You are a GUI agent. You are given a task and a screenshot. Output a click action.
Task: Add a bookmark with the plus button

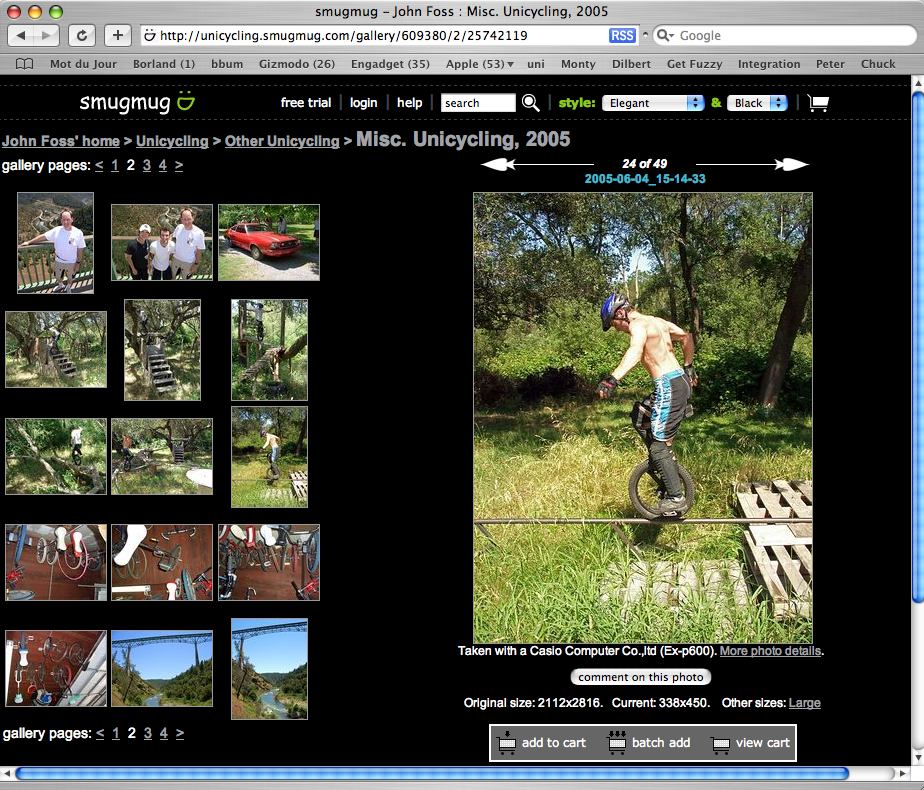(118, 35)
